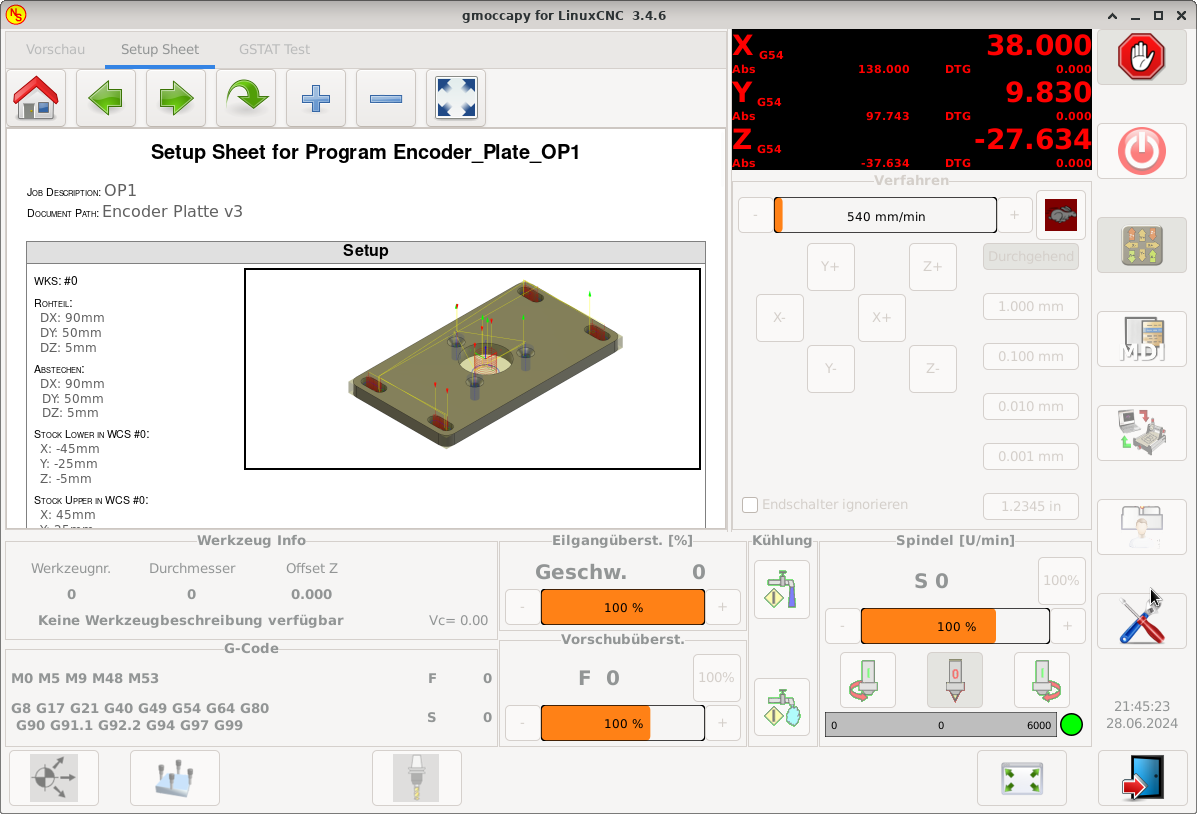Select the 1.2345 in jog increment
This screenshot has width=1197, height=814.
(x=1031, y=506)
